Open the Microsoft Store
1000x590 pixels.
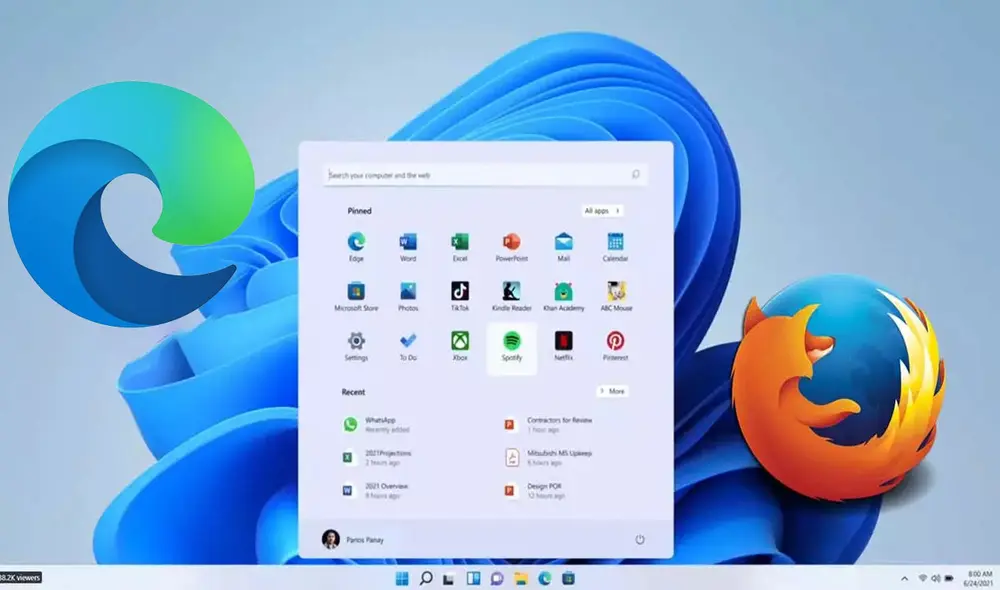pos(354,297)
